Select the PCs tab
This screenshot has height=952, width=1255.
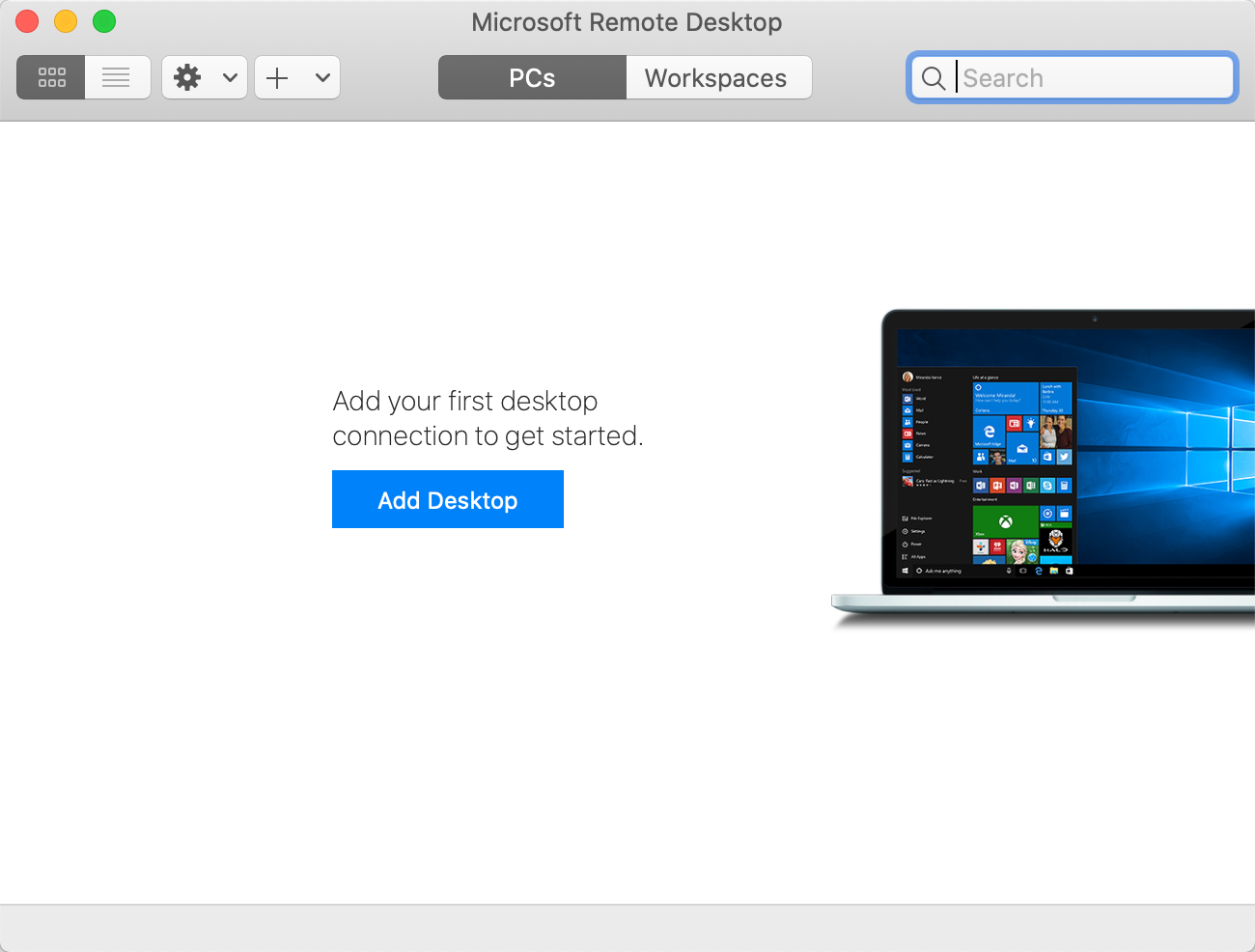click(532, 77)
